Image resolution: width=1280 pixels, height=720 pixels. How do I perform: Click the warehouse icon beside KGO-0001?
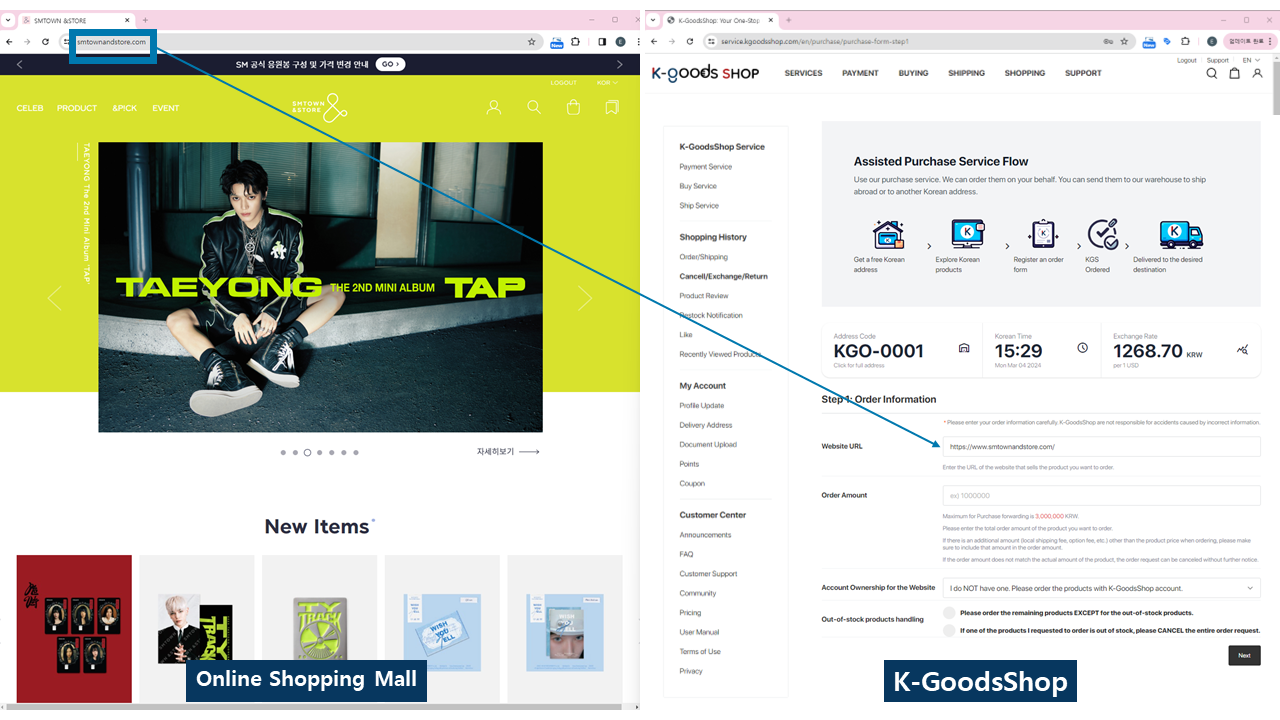(964, 348)
